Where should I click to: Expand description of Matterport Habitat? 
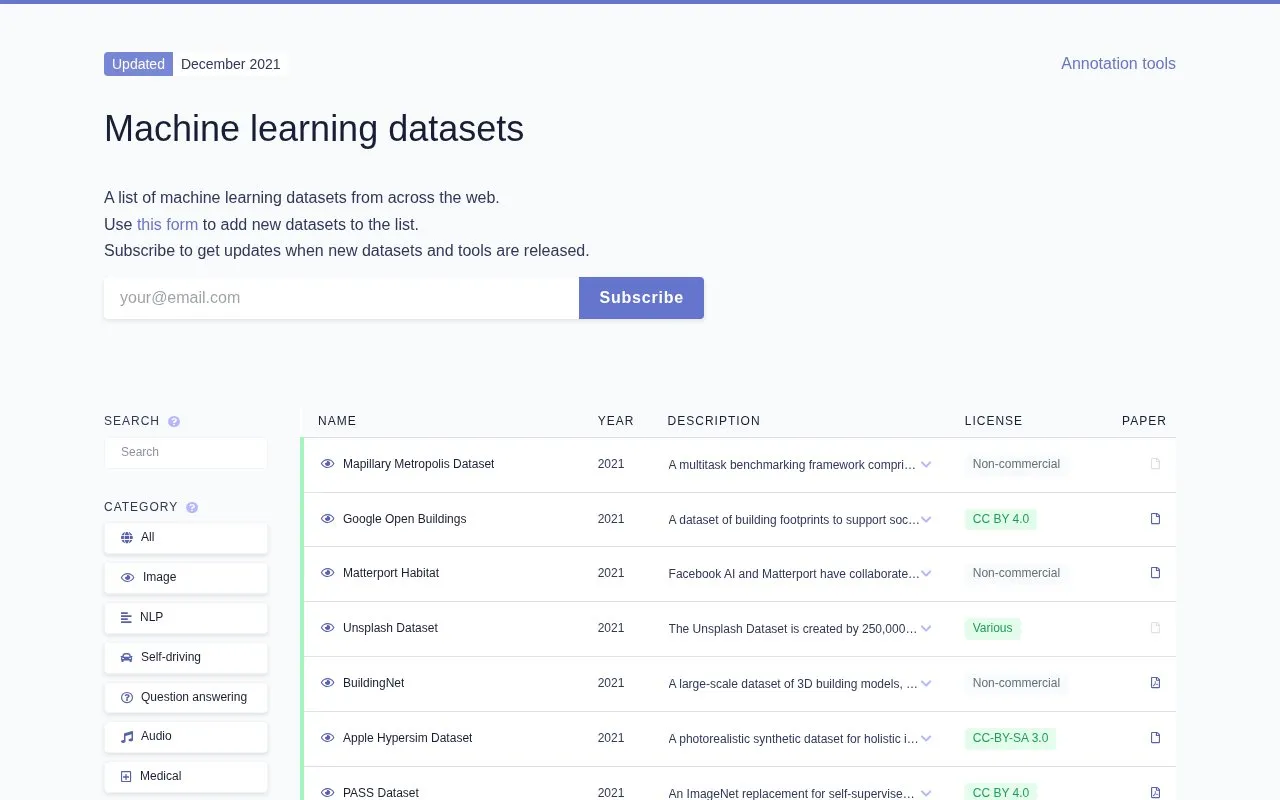coord(926,573)
